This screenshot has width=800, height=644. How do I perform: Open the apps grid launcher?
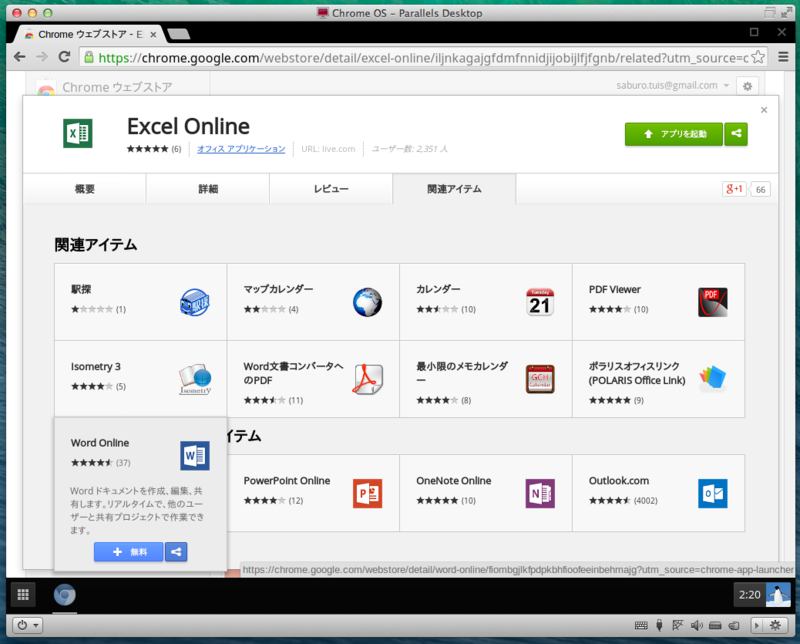point(22,595)
